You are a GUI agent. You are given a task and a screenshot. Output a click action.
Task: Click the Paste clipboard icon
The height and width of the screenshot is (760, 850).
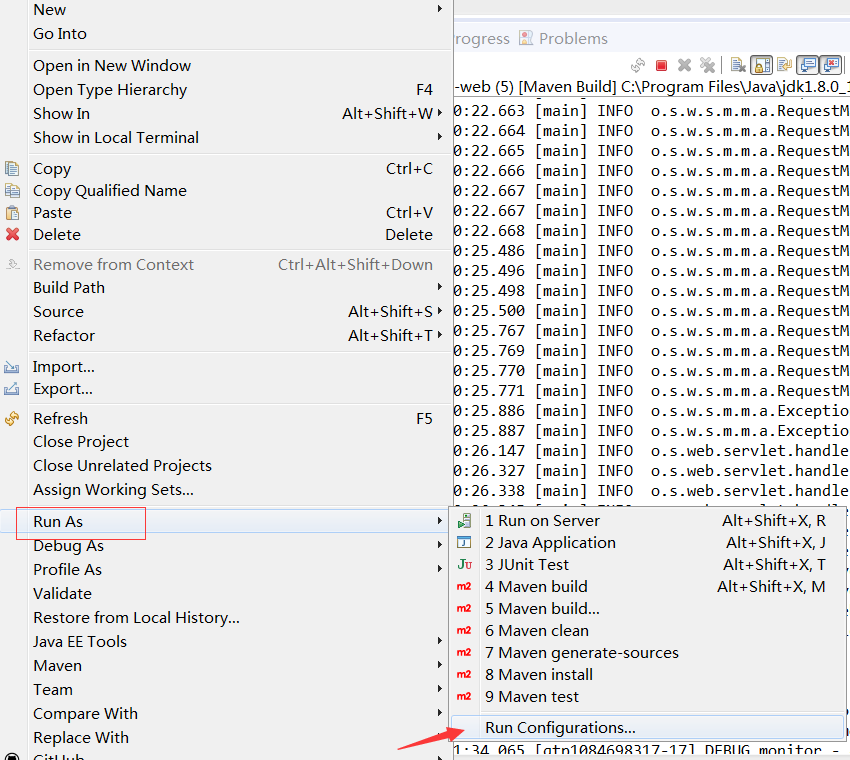(12, 212)
